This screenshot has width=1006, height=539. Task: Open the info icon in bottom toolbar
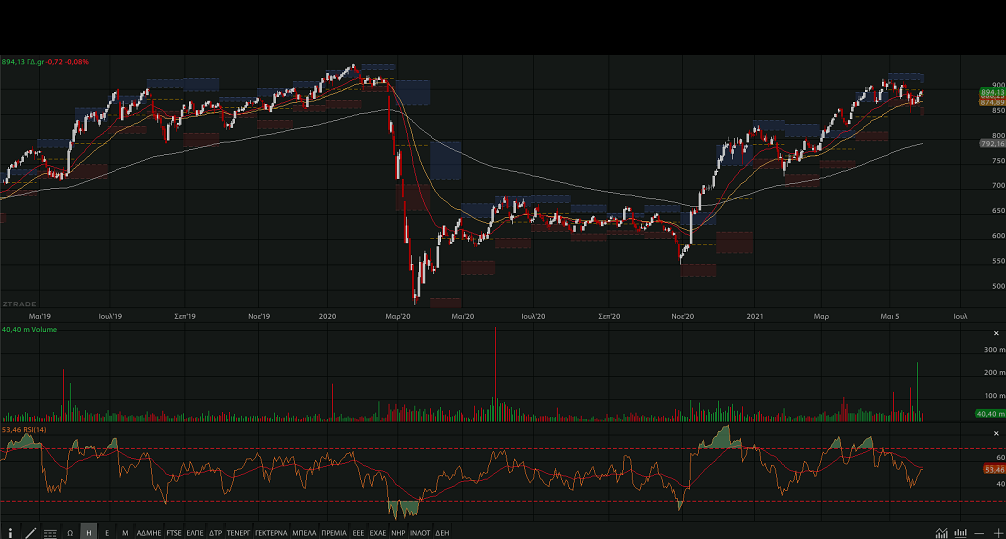coord(10,533)
